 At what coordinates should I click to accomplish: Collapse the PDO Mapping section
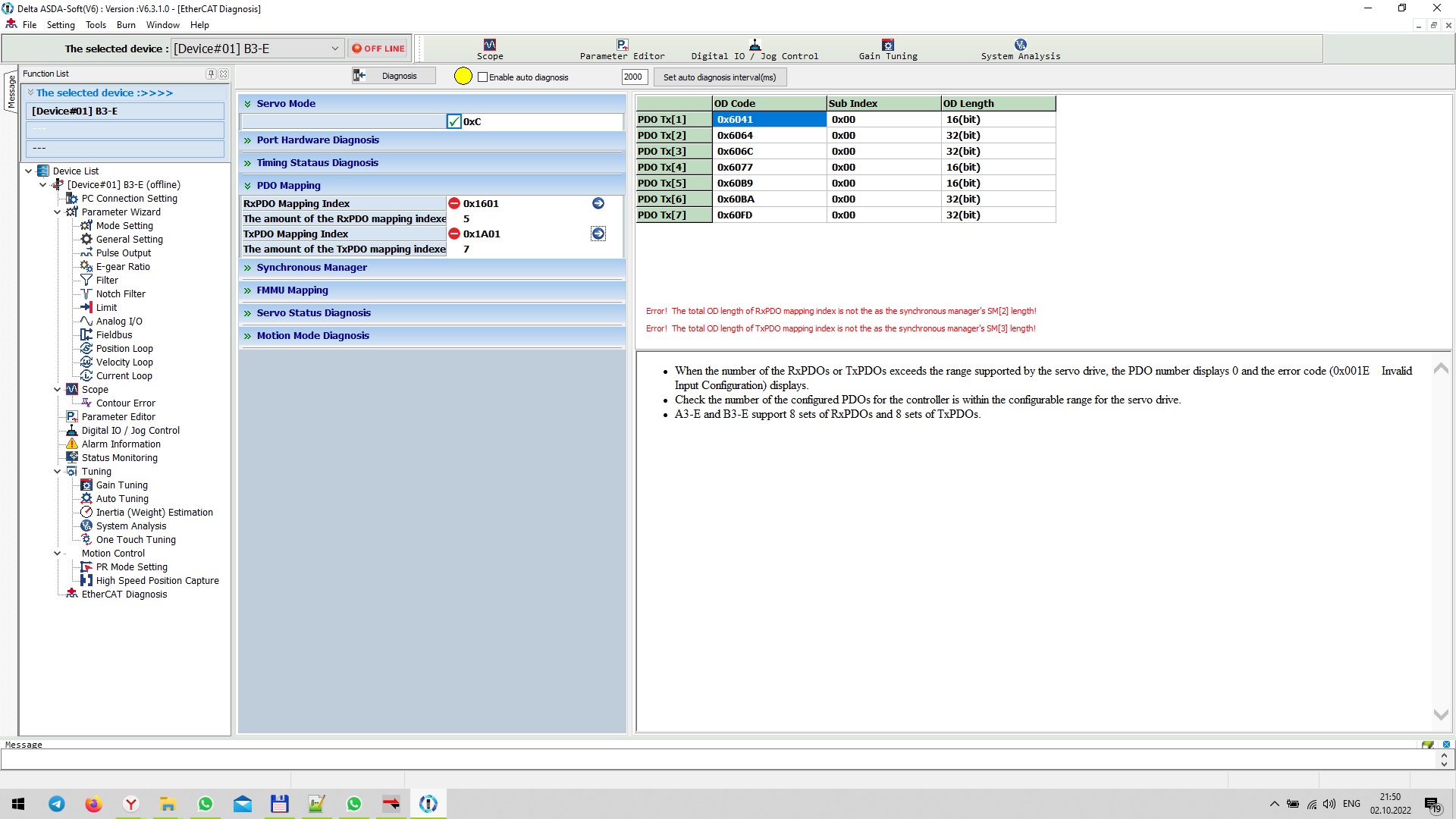point(247,186)
